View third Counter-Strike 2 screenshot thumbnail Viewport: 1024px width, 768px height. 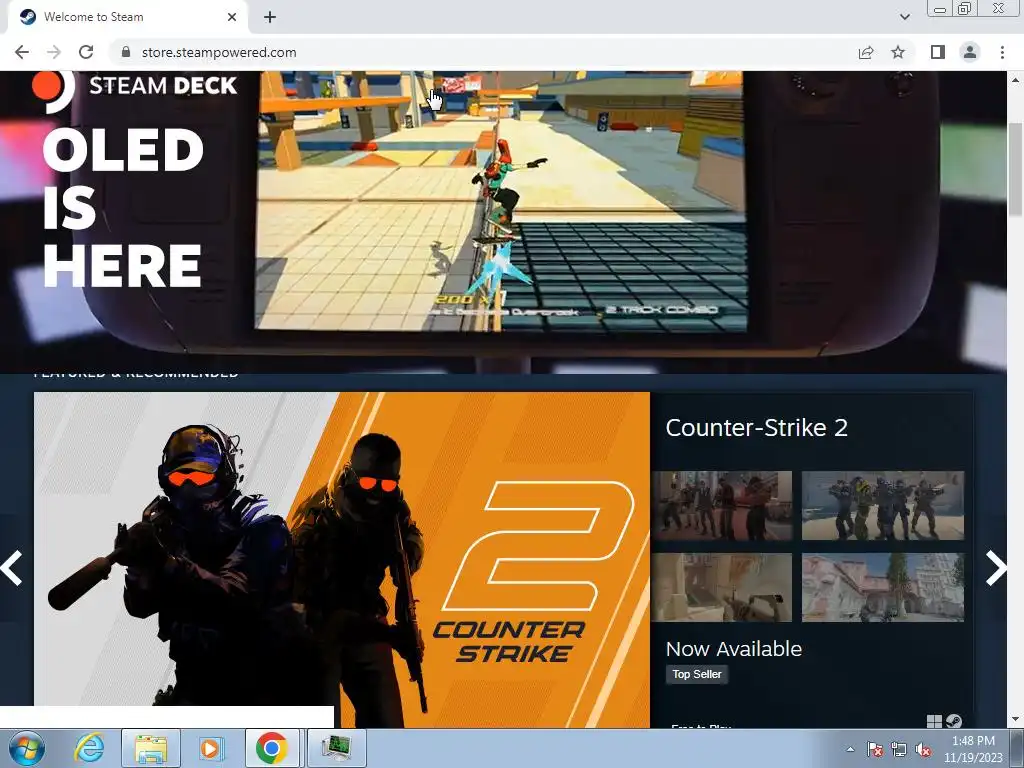[x=722, y=587]
